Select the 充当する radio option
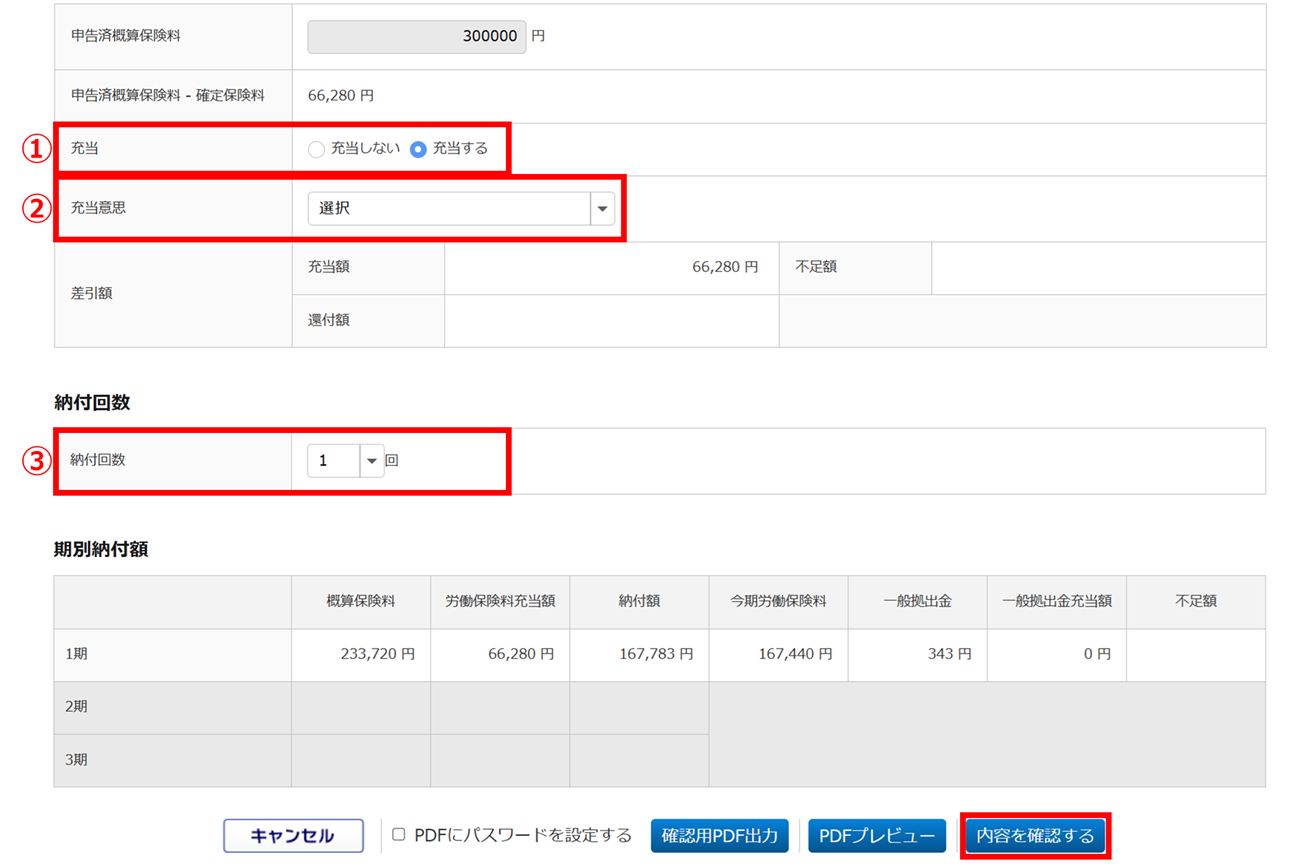The height and width of the screenshot is (866, 1299). [x=418, y=149]
